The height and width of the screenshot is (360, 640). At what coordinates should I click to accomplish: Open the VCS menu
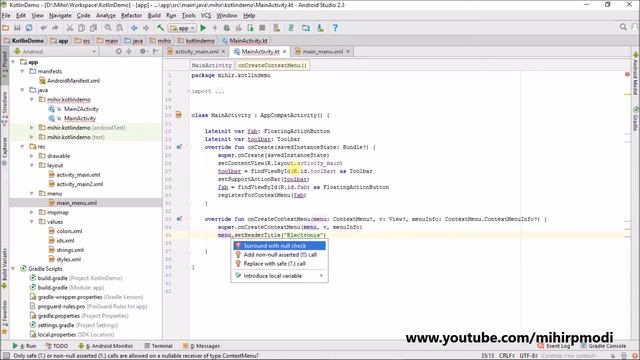206,16
